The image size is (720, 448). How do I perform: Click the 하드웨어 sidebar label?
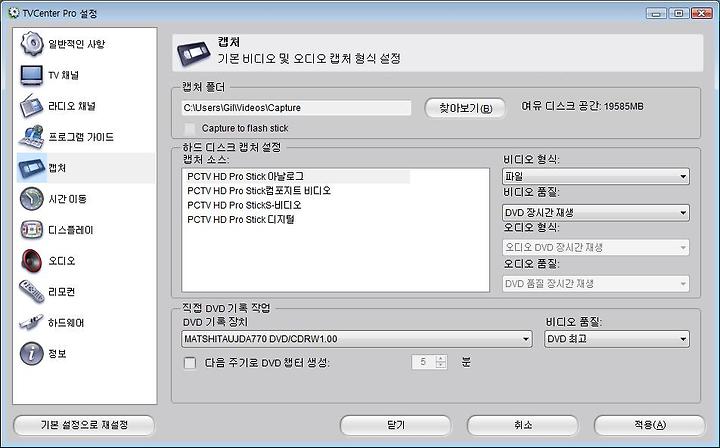66,323
